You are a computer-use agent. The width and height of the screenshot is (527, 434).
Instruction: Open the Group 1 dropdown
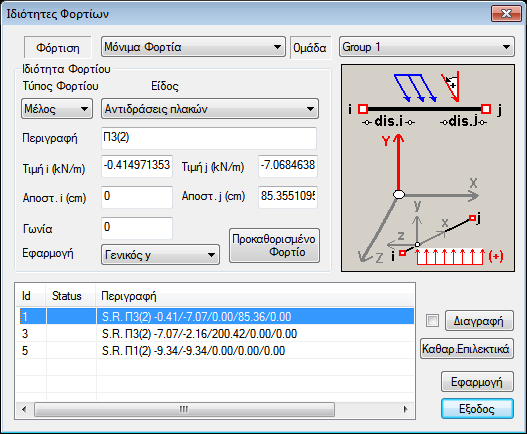pyautogui.click(x=427, y=47)
